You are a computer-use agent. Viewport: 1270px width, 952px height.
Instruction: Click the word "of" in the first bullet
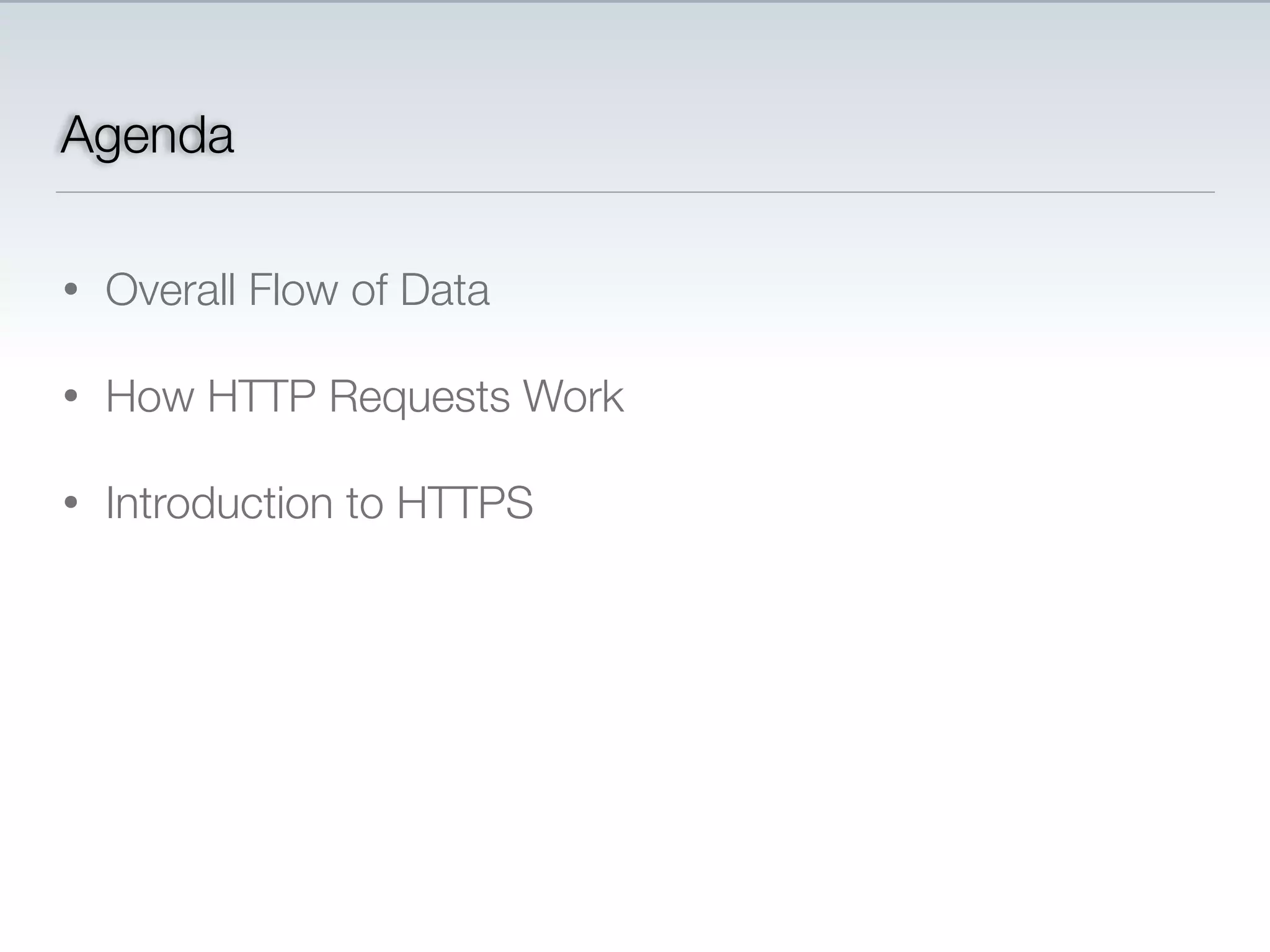[x=369, y=289]
